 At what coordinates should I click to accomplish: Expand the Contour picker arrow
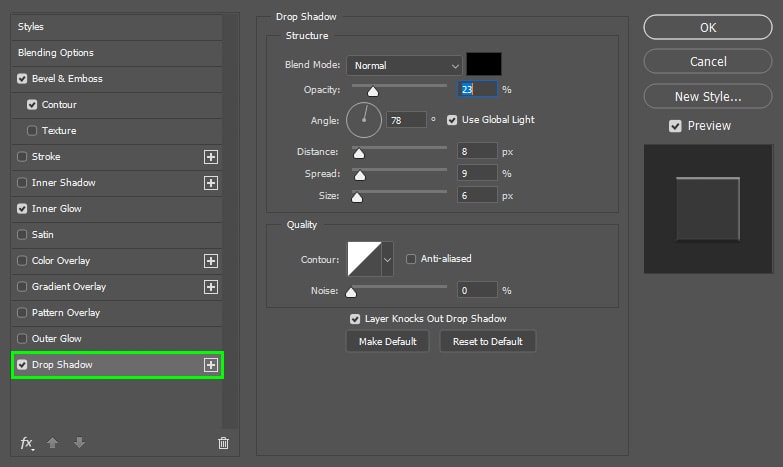(387, 259)
